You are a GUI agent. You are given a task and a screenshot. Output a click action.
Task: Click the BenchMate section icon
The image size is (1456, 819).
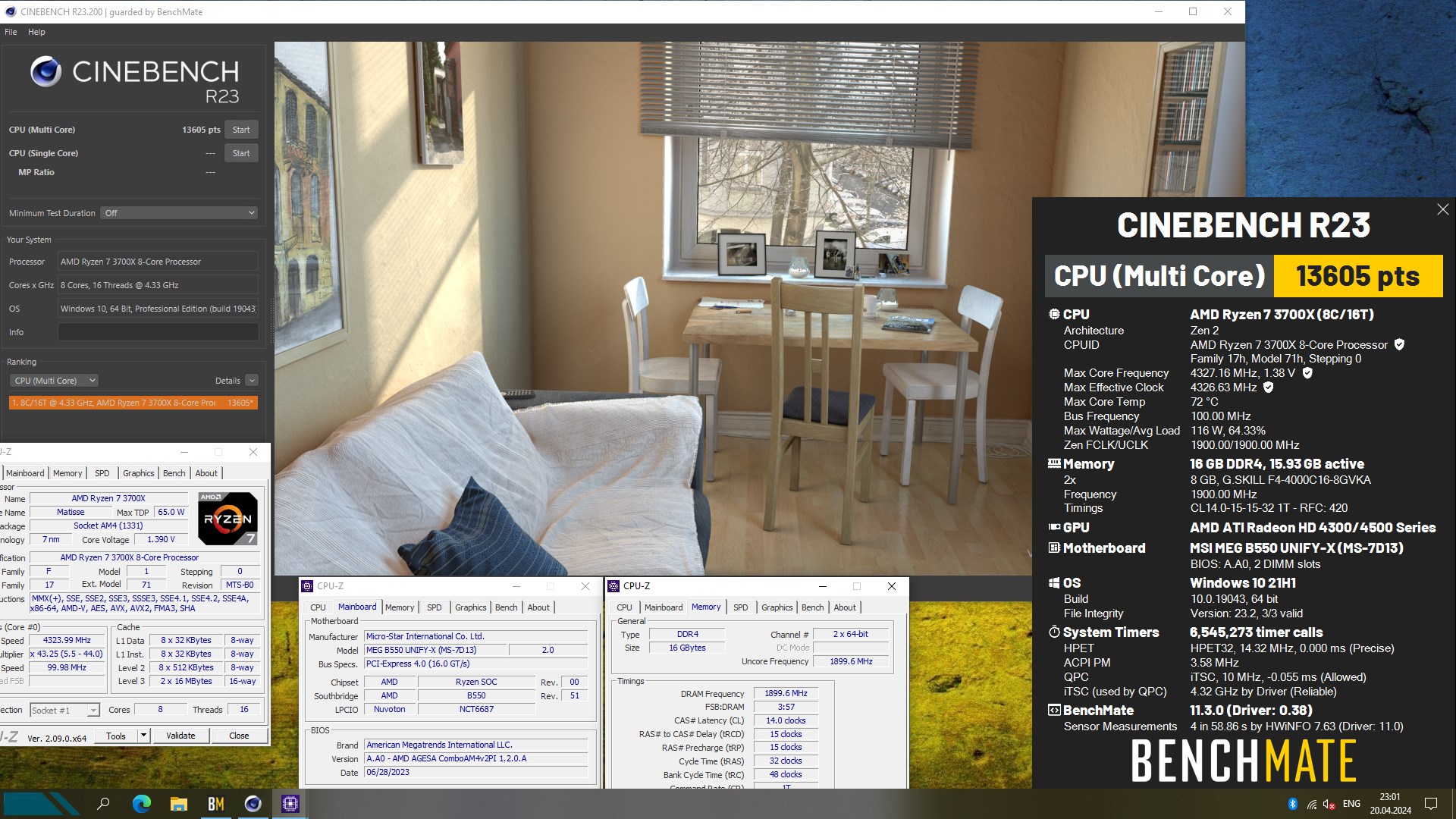(1054, 710)
